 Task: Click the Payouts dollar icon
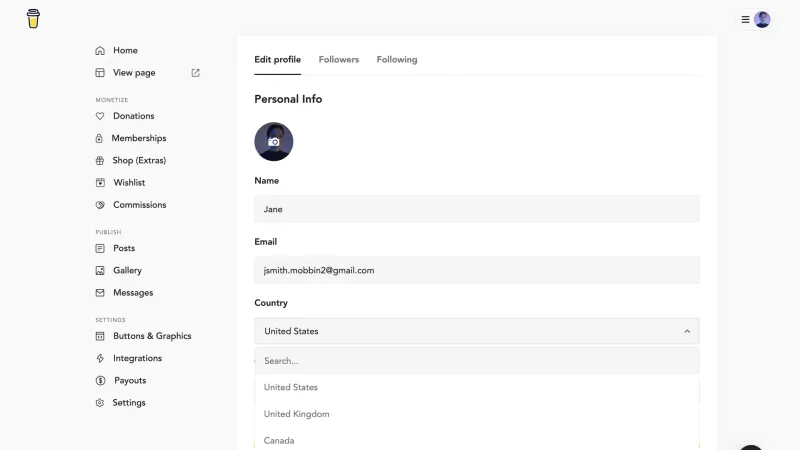tap(101, 381)
